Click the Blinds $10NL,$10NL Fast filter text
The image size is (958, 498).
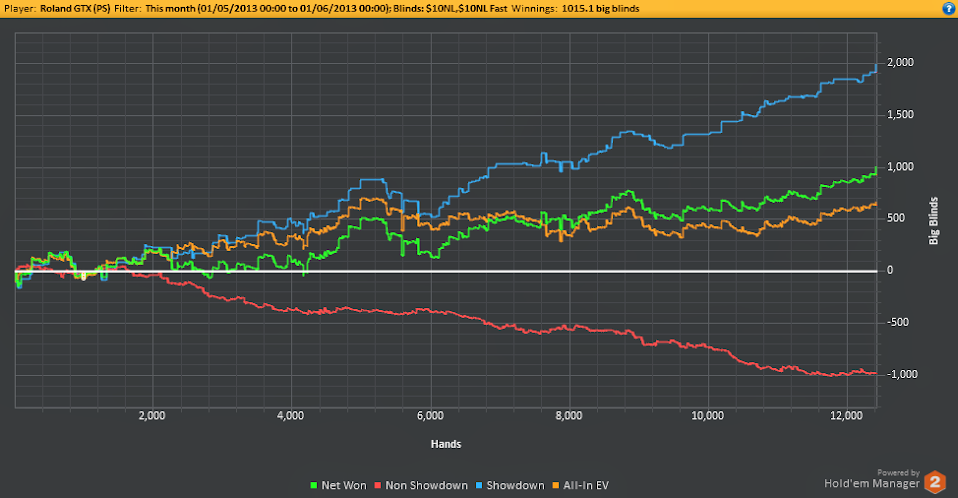pos(450,9)
